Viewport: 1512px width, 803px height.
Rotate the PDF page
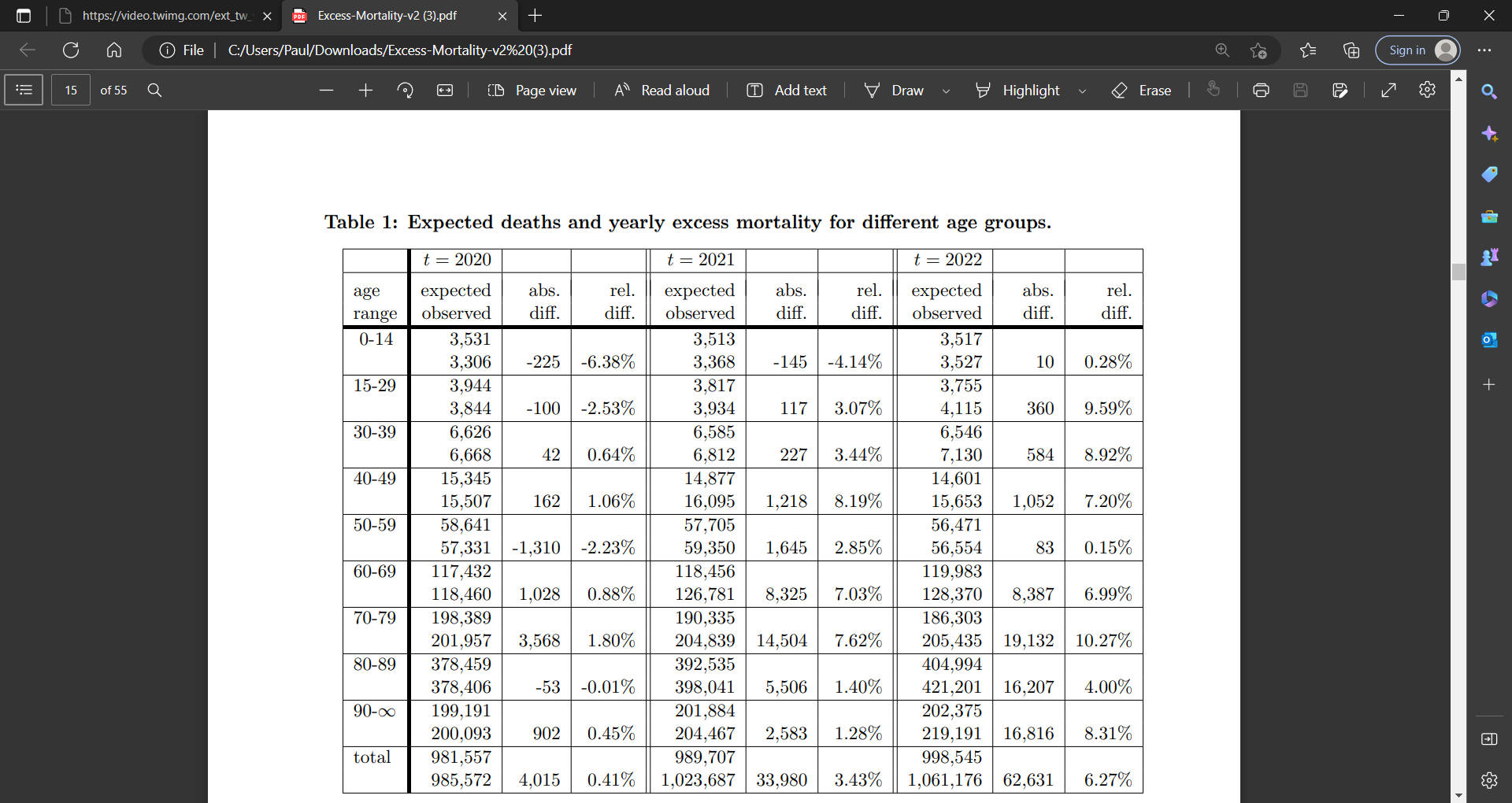(406, 90)
